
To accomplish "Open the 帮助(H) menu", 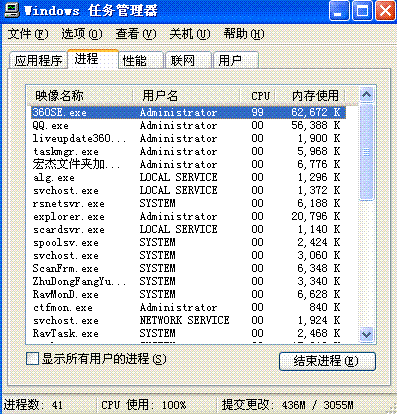I will [x=244, y=34].
